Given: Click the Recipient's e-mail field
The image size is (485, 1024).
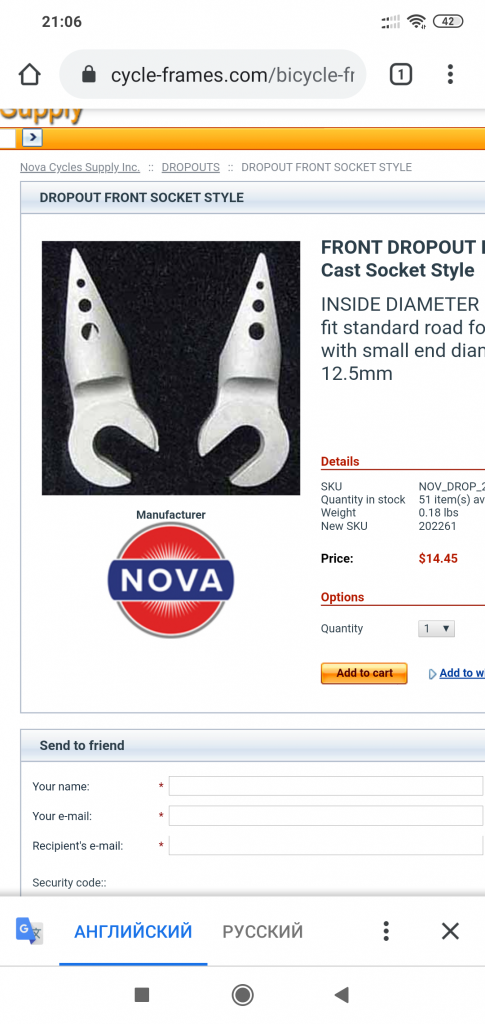Looking at the screenshot, I should pos(326,845).
